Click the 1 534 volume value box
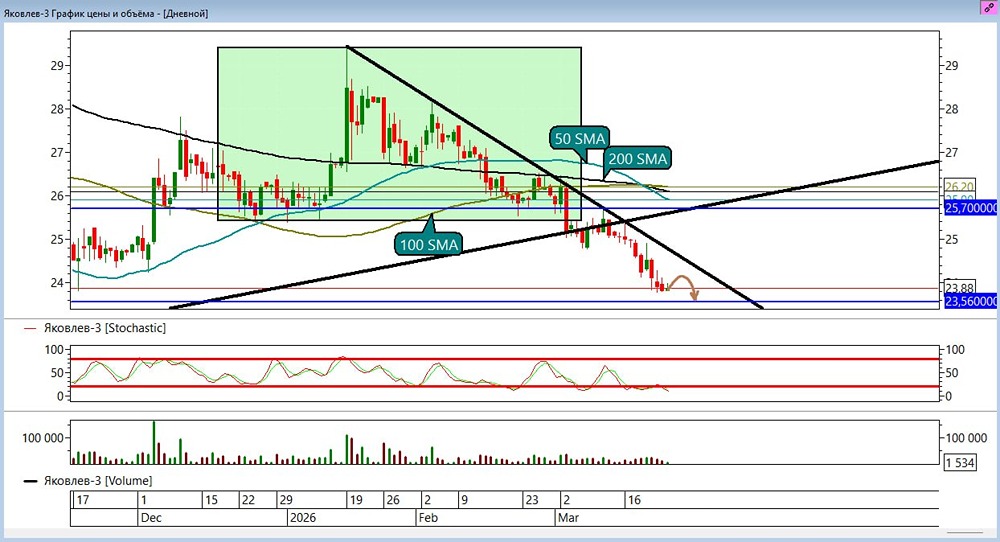This screenshot has height=542, width=1000. (960, 462)
